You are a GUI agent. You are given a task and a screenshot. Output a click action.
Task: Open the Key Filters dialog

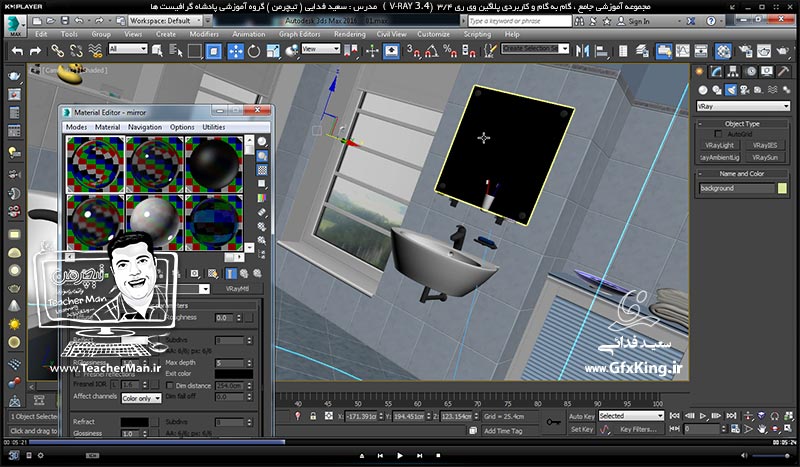coord(638,430)
